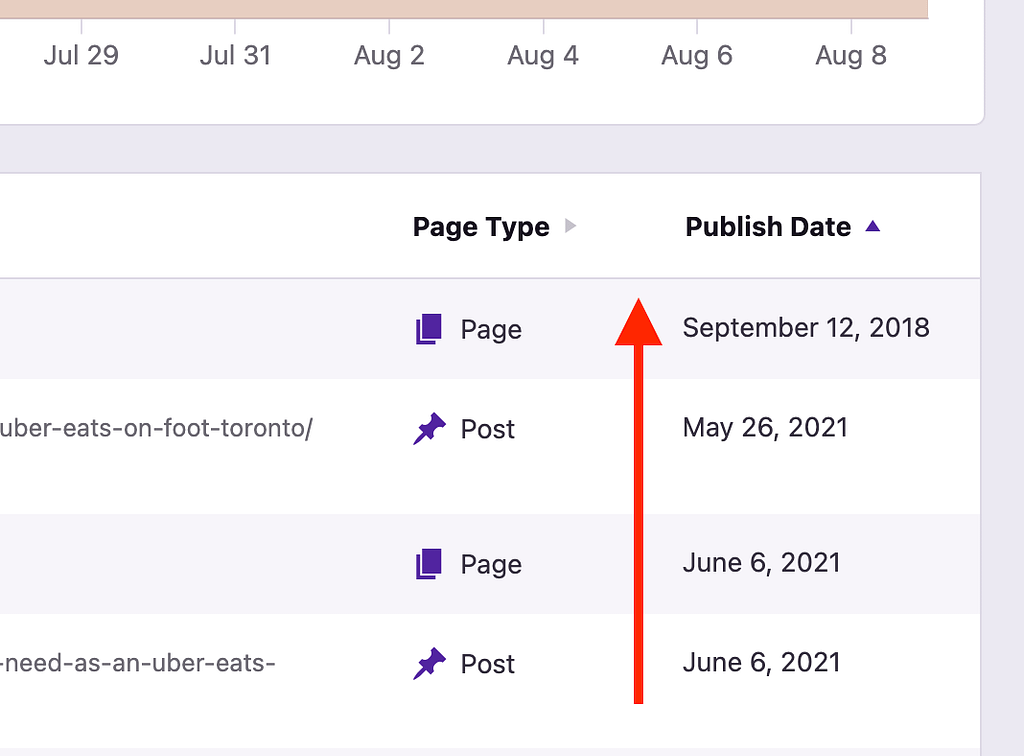Select the Page icon next to June 6, 2021
This screenshot has height=756, width=1024.
428,563
